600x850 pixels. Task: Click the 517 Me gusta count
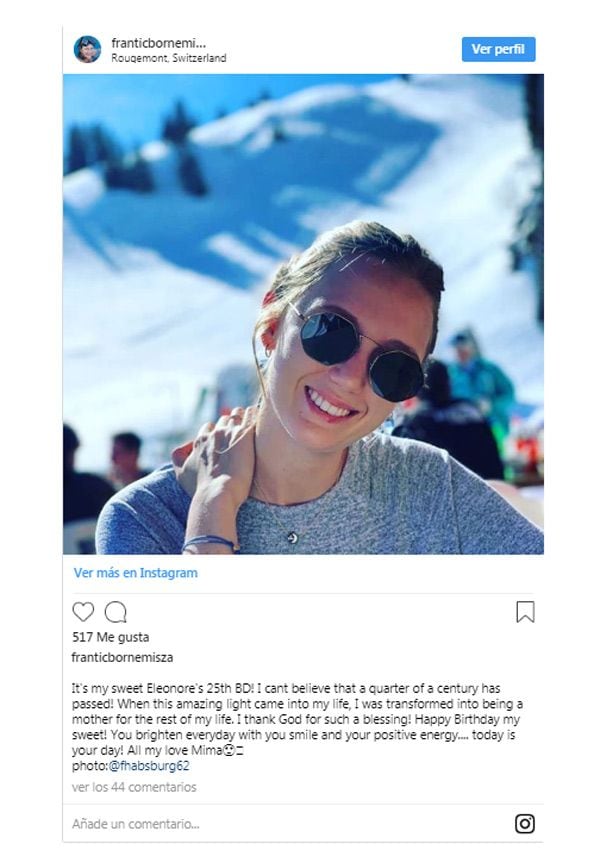tap(111, 637)
